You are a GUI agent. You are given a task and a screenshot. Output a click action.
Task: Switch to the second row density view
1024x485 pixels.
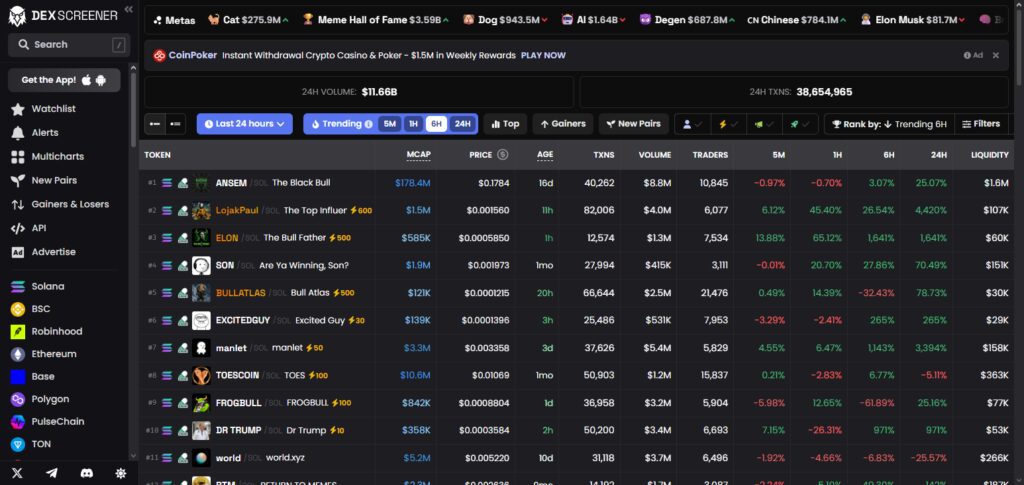pos(175,123)
